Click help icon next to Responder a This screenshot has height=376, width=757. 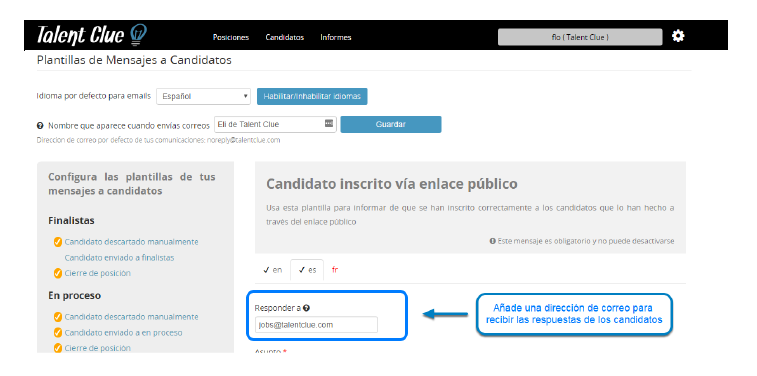click(306, 308)
